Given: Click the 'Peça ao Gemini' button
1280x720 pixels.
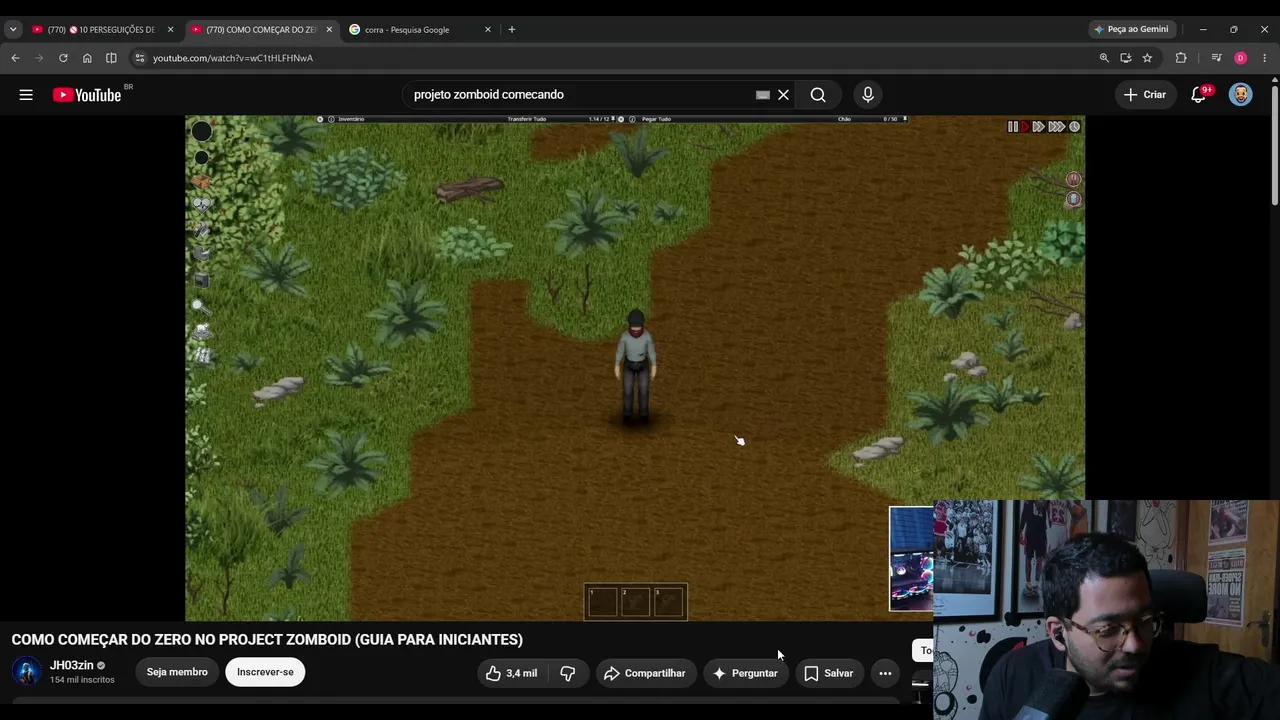Looking at the screenshot, I should click(x=1131, y=30).
